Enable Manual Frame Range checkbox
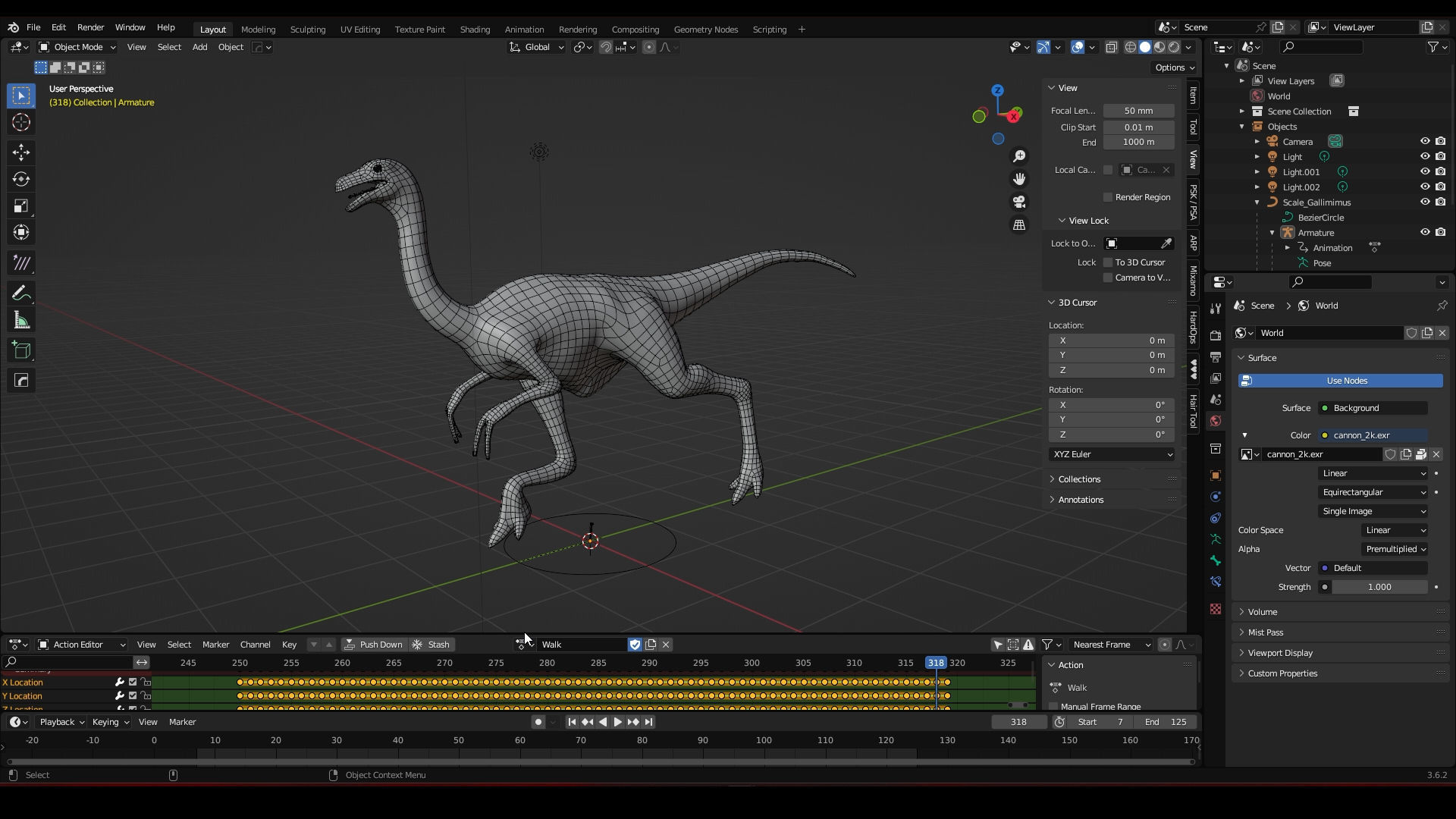 1053,707
